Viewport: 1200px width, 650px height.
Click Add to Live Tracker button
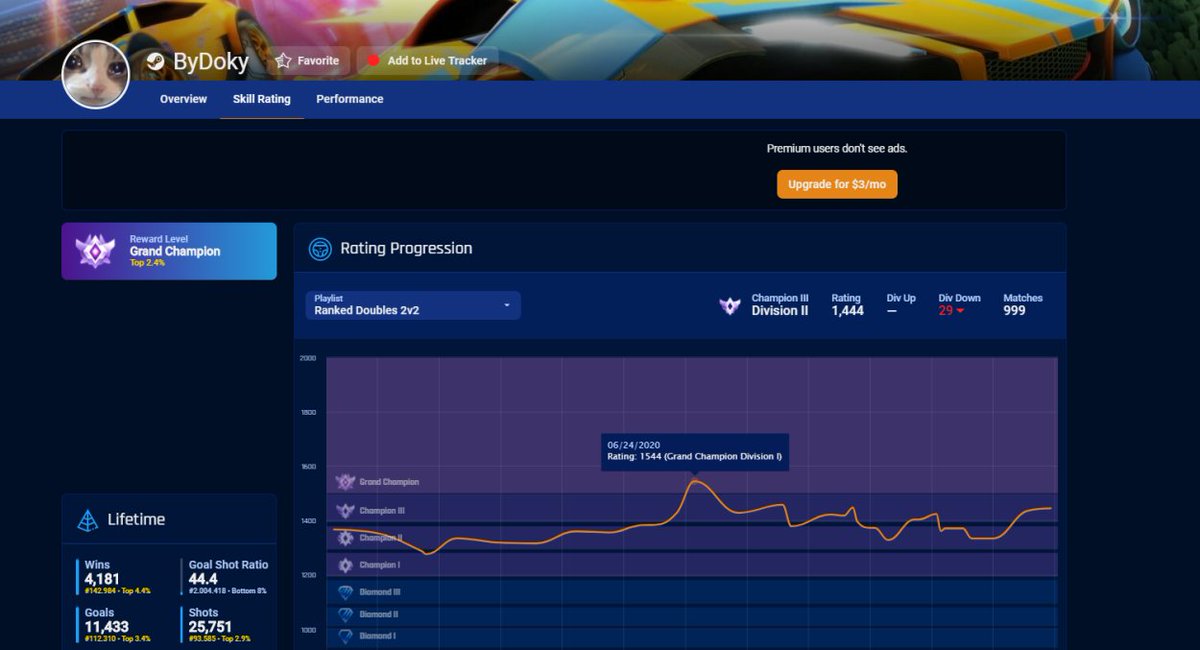[x=427, y=61]
